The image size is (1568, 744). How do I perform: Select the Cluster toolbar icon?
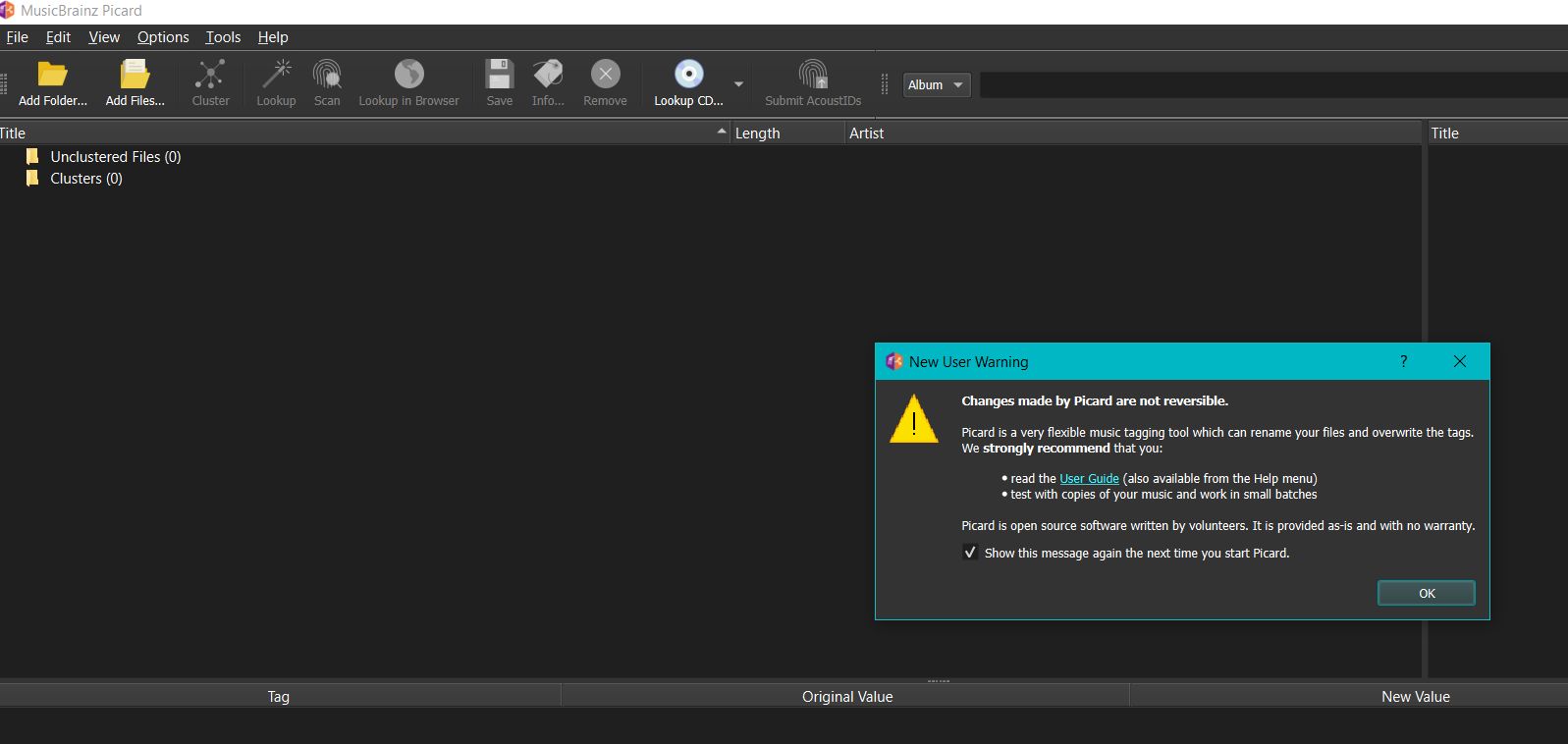coord(210,75)
